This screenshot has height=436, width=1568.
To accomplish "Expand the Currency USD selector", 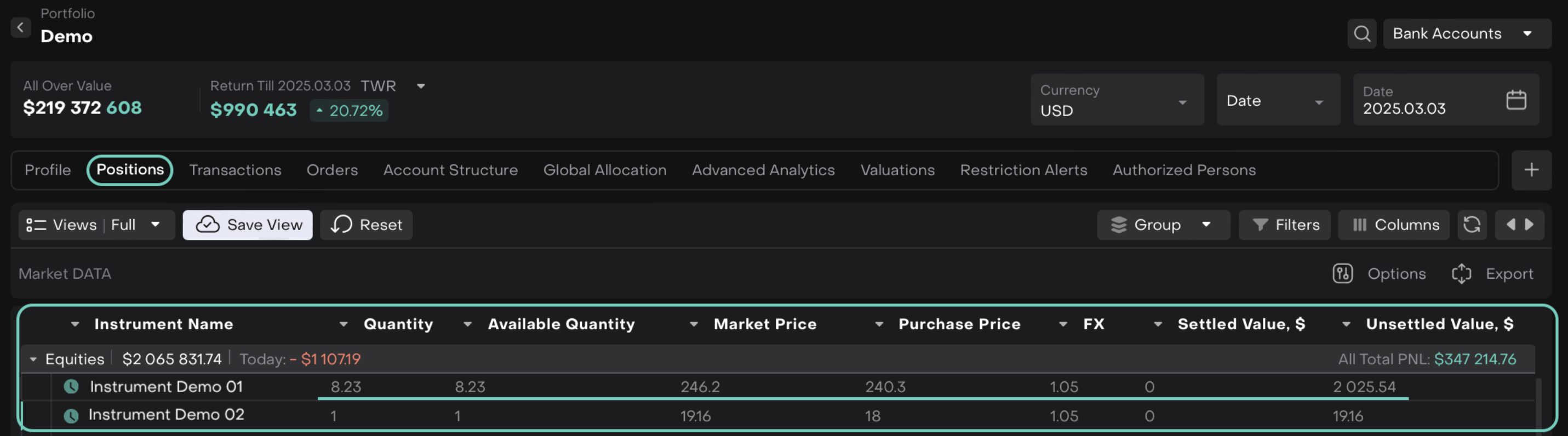I will click(x=1117, y=100).
